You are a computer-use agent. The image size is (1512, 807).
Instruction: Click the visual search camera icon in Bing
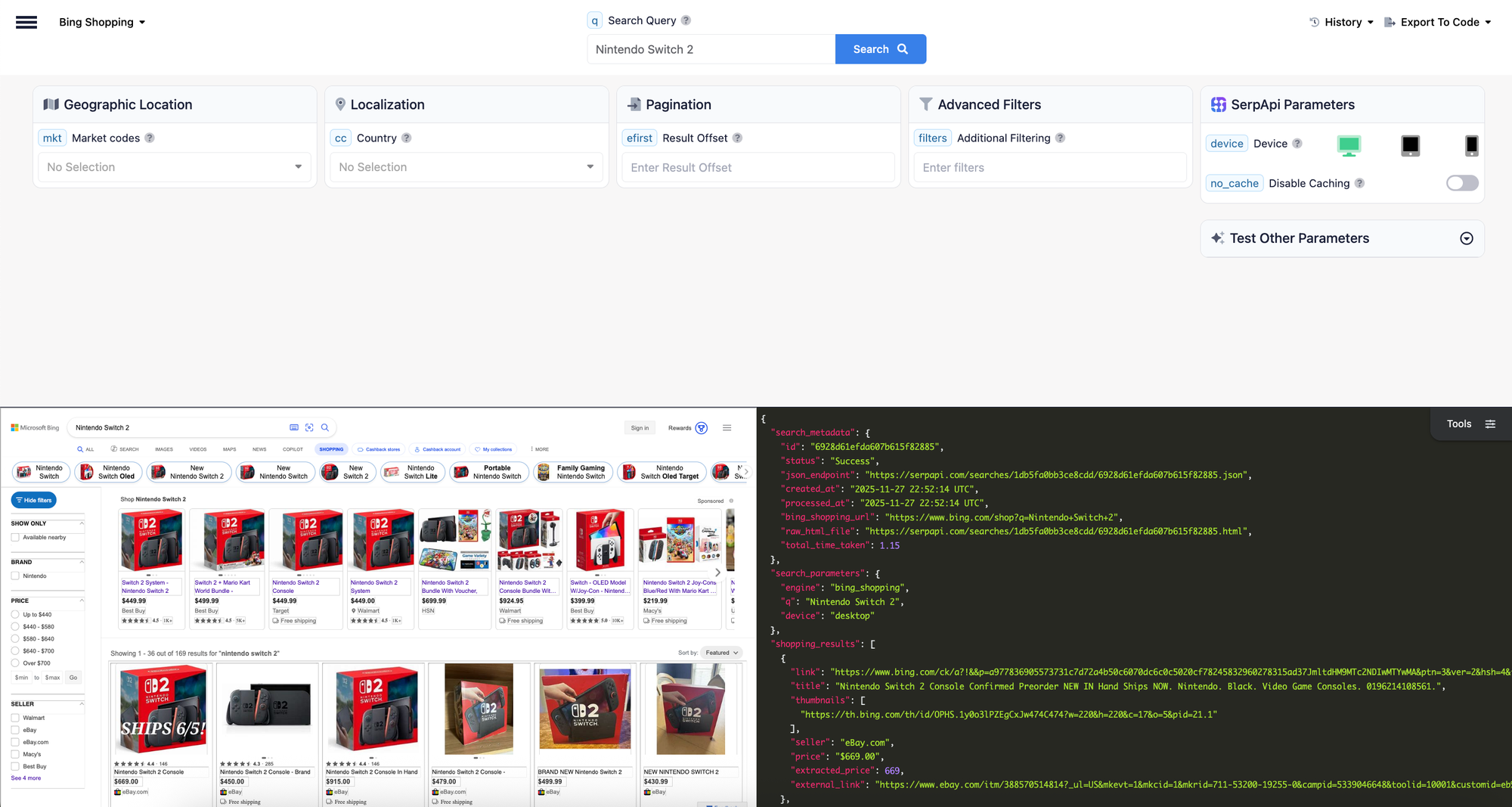click(x=309, y=428)
